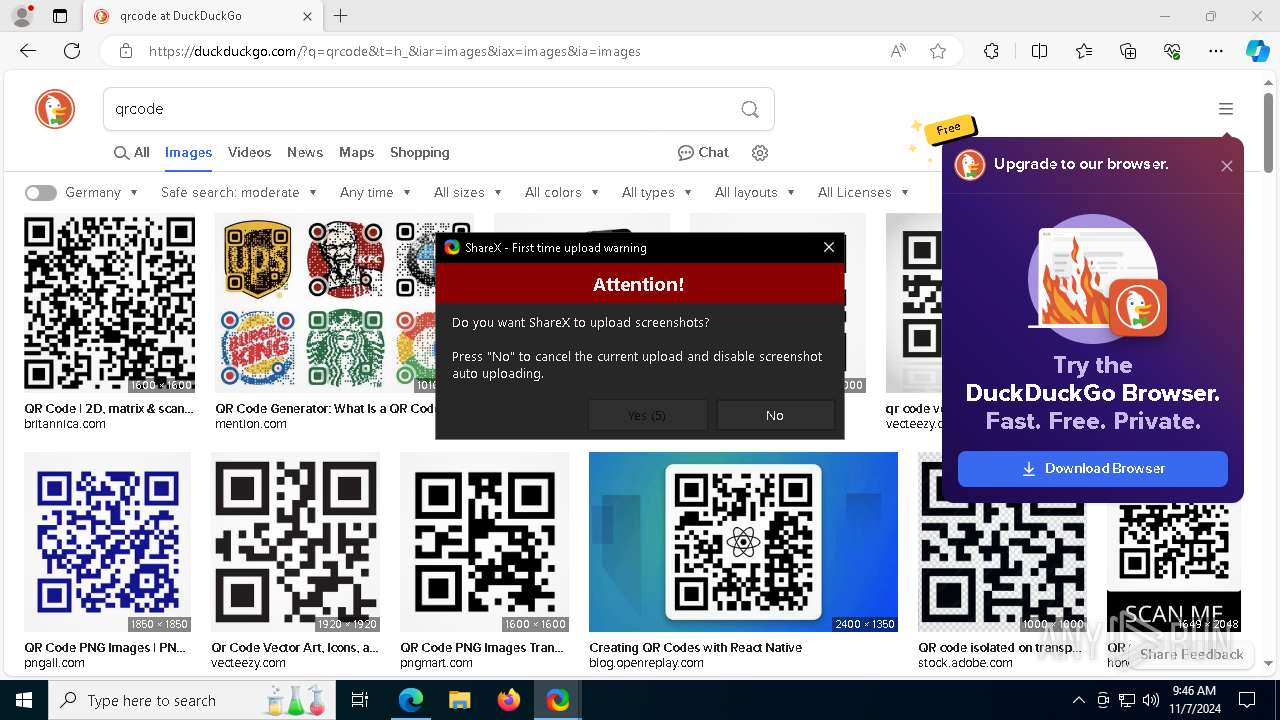Close the qrcode at DuckDuckGo tab

point(308,16)
